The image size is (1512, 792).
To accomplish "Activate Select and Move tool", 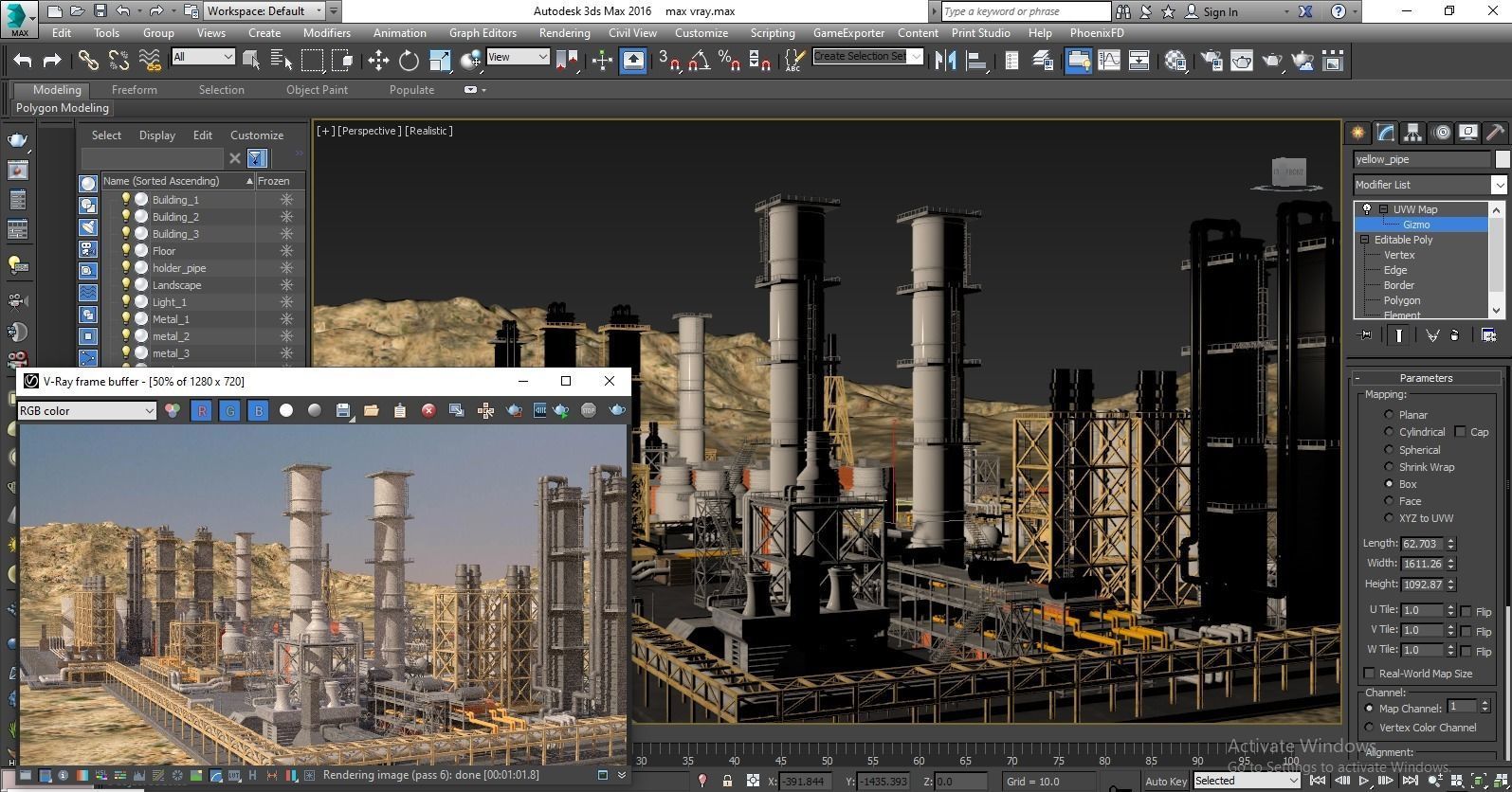I will [x=378, y=61].
